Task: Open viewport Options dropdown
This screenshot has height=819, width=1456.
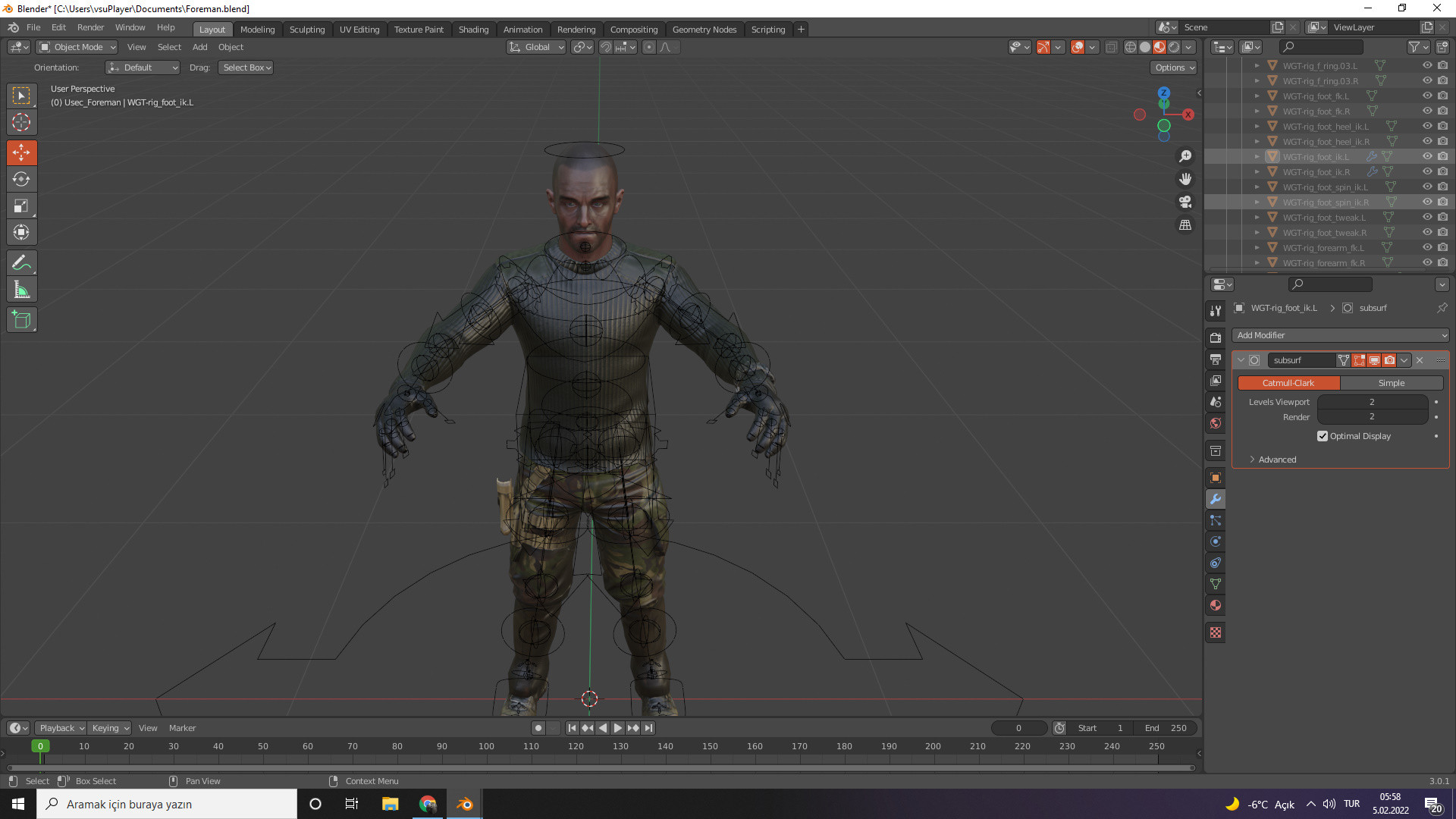Action: (1174, 67)
